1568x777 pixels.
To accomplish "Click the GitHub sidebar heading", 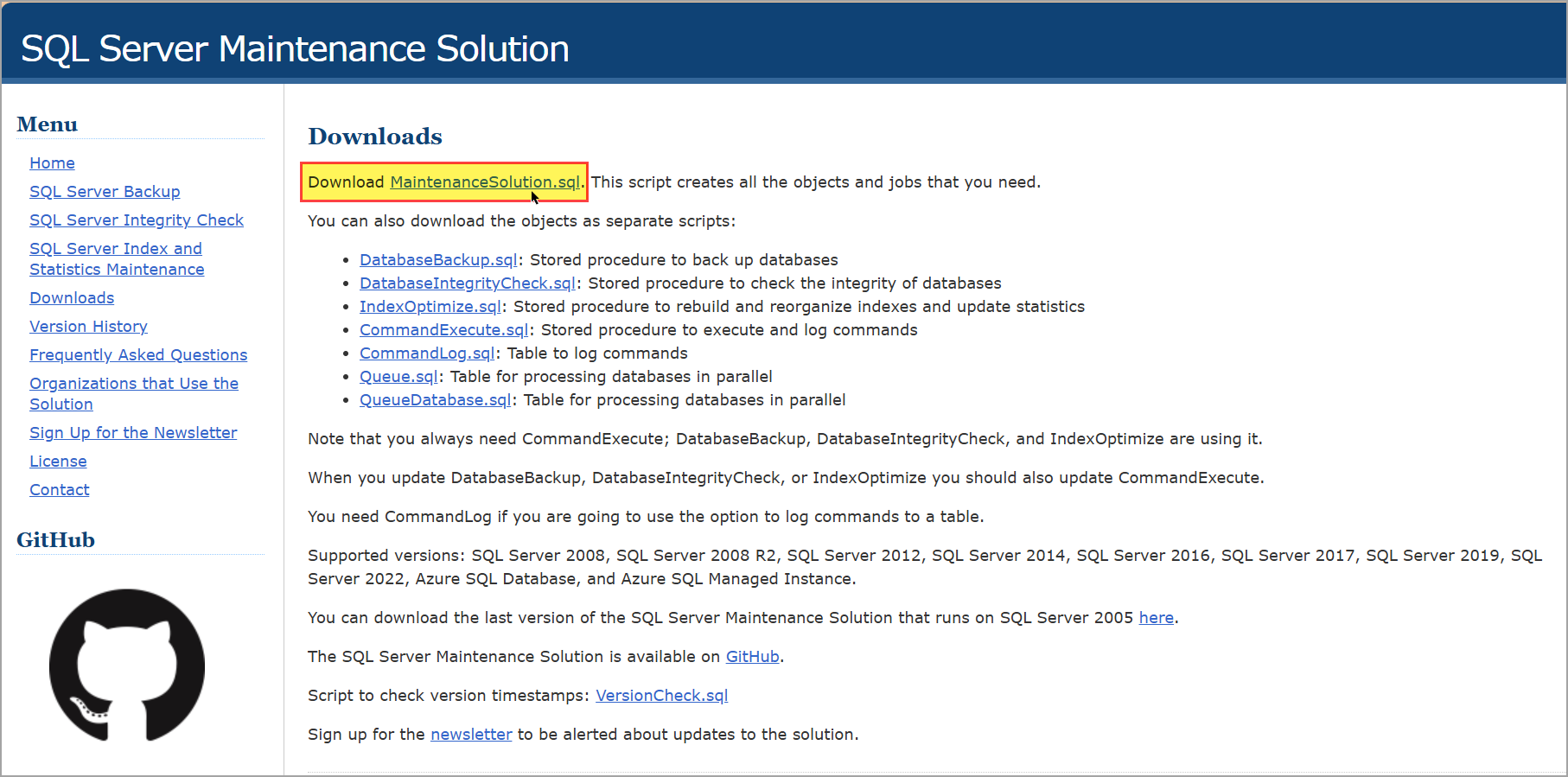I will click(56, 540).
